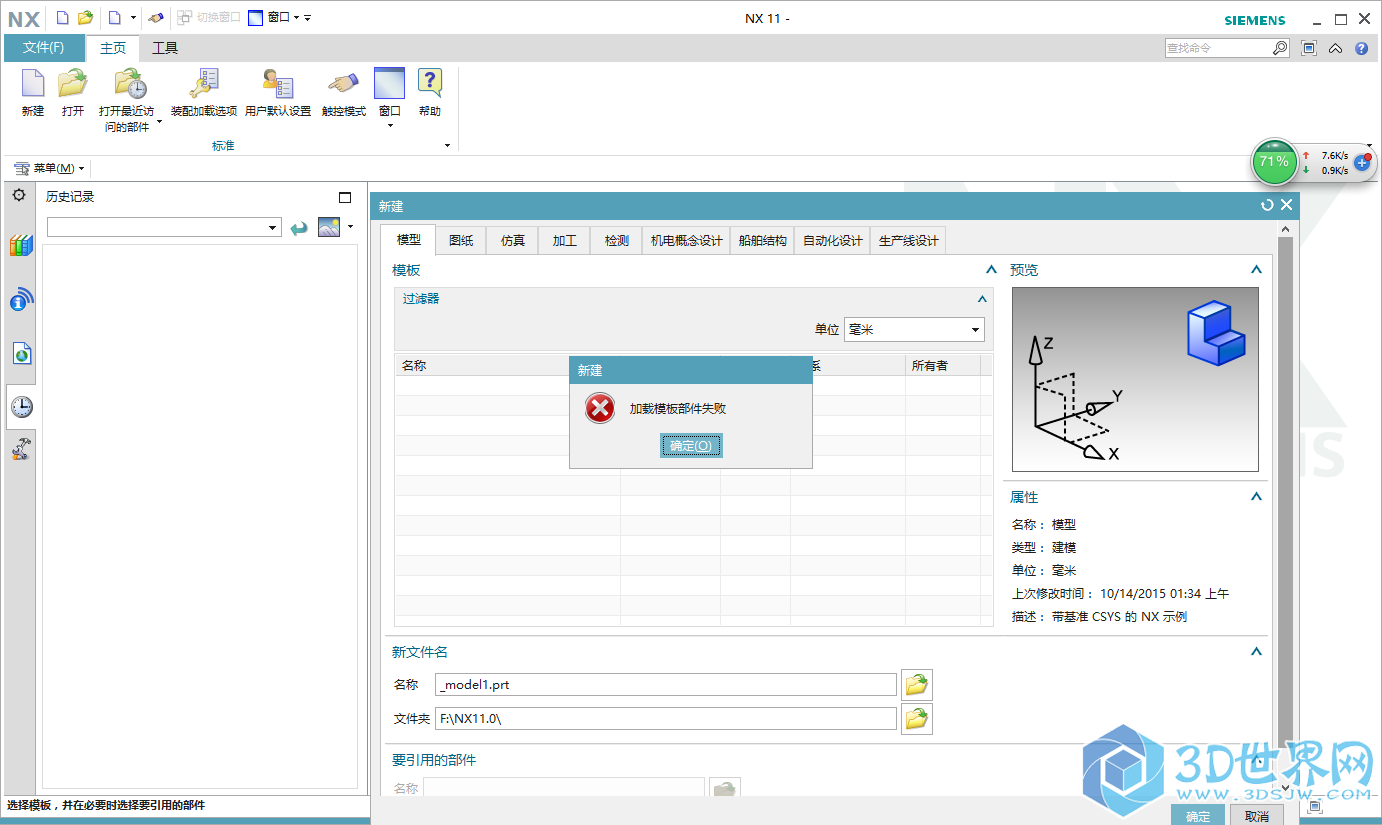Click the reset icon in 新建 dialog title
1382x825 pixels.
[1267, 204]
